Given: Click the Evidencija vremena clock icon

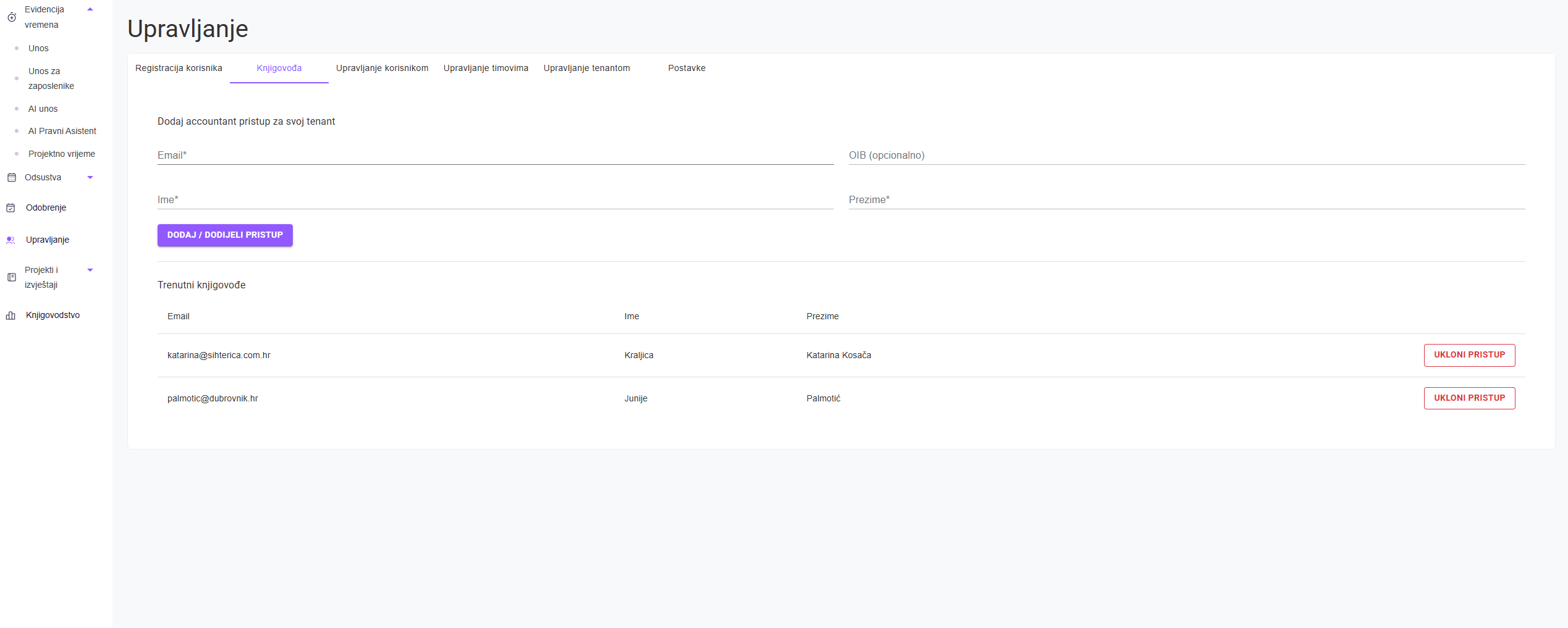Looking at the screenshot, I should [x=11, y=17].
